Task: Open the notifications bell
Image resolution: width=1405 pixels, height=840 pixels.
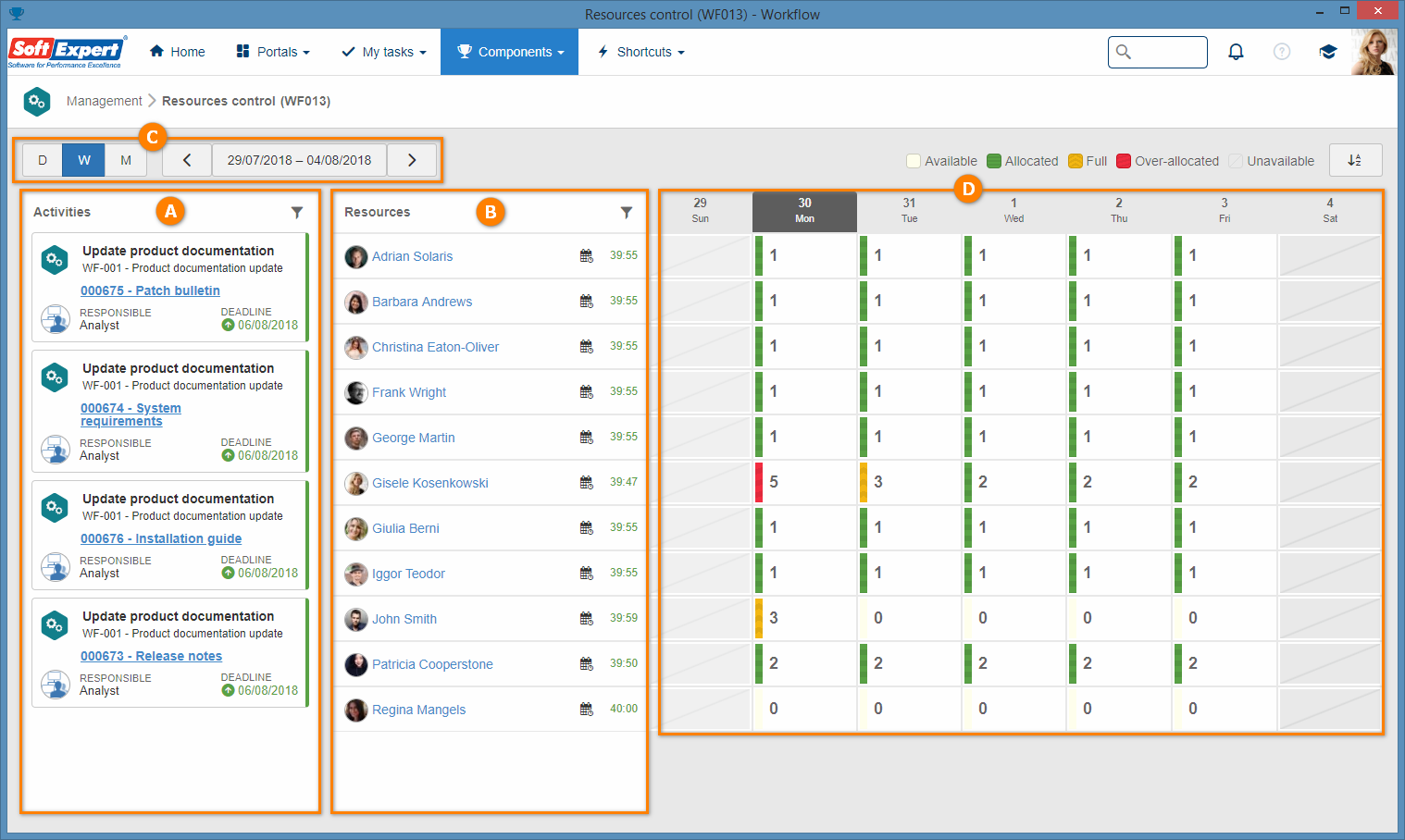Action: tap(1236, 52)
